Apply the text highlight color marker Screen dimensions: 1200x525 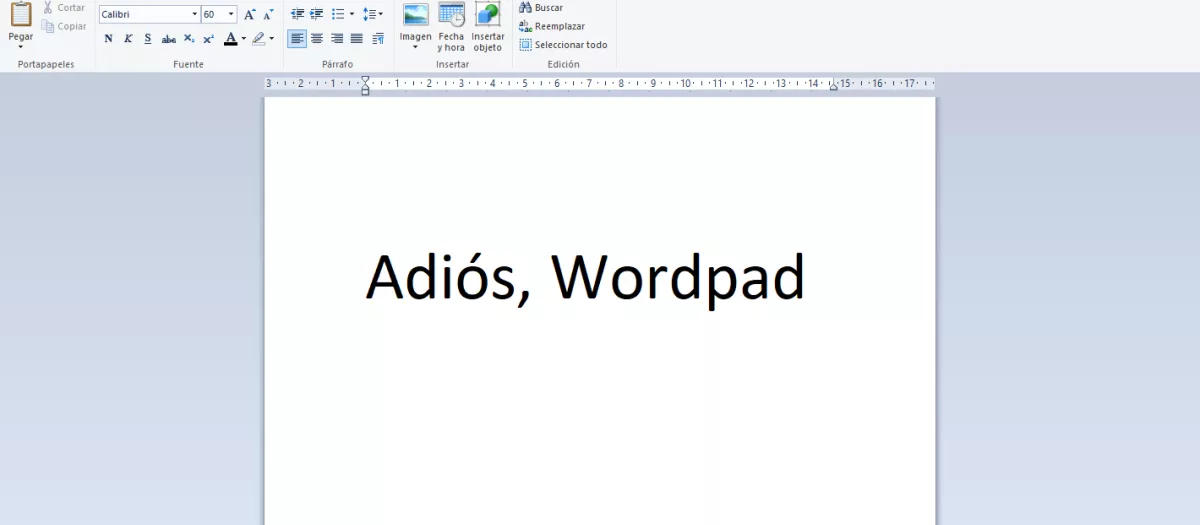[259, 39]
